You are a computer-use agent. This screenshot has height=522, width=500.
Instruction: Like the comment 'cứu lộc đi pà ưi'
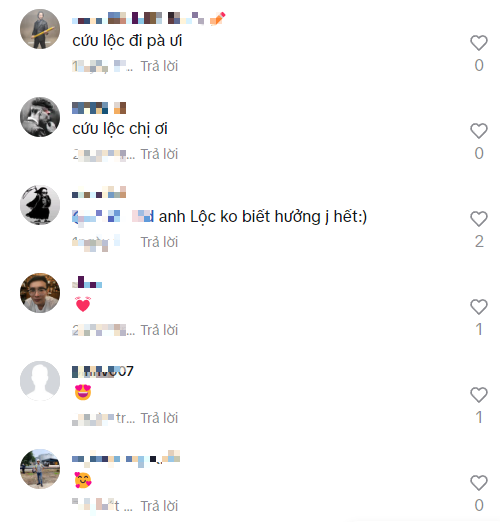pyautogui.click(x=479, y=43)
